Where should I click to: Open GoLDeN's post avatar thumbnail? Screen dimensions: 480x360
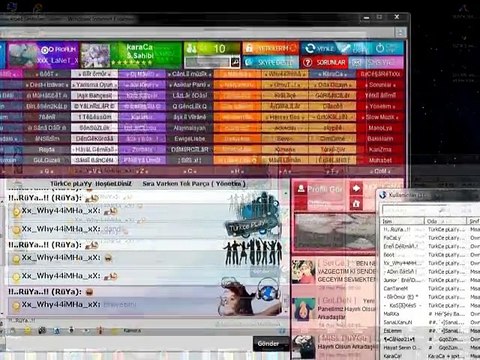click(304, 309)
